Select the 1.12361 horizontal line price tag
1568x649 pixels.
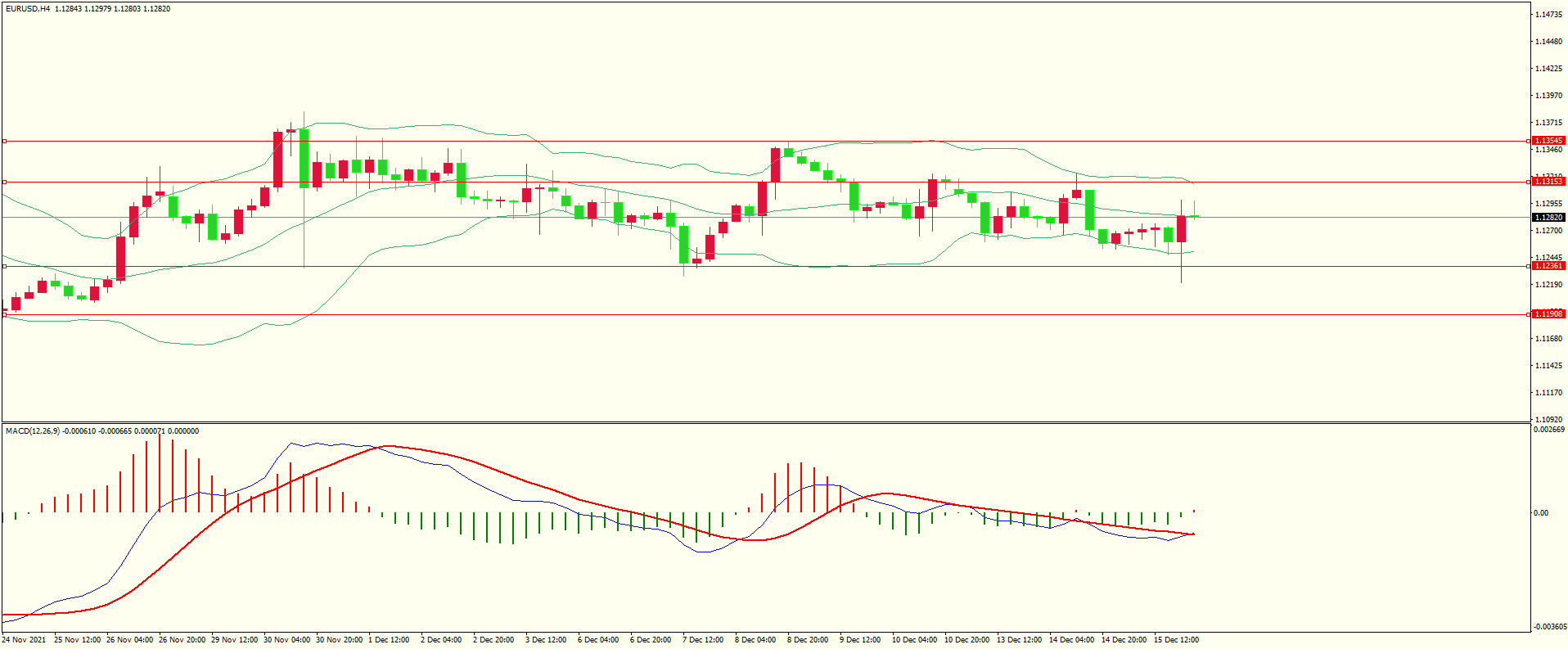[1548, 266]
